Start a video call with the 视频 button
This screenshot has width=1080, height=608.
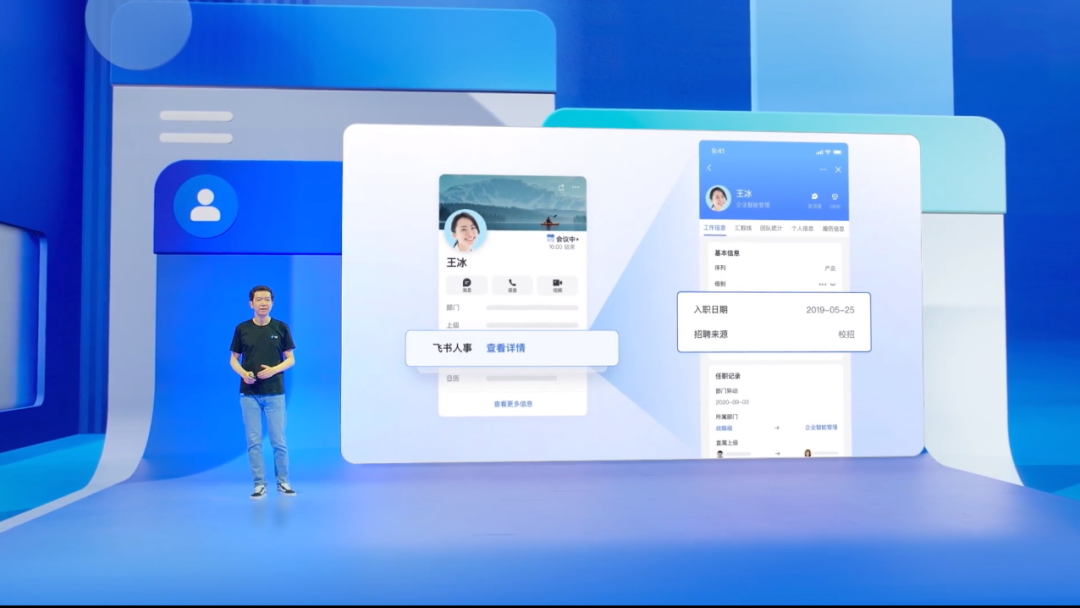coord(557,285)
